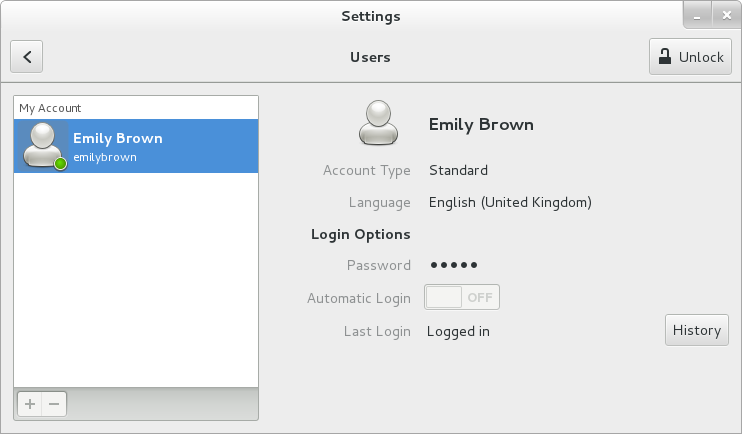Select the emilybrown username in the sidebar
This screenshot has width=742, height=434.
tap(105, 157)
